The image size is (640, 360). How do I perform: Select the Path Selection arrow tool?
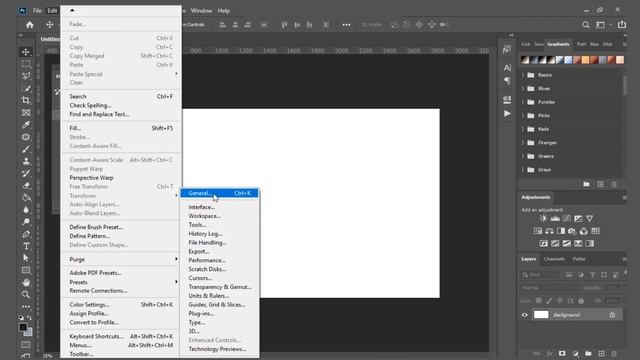[26, 258]
